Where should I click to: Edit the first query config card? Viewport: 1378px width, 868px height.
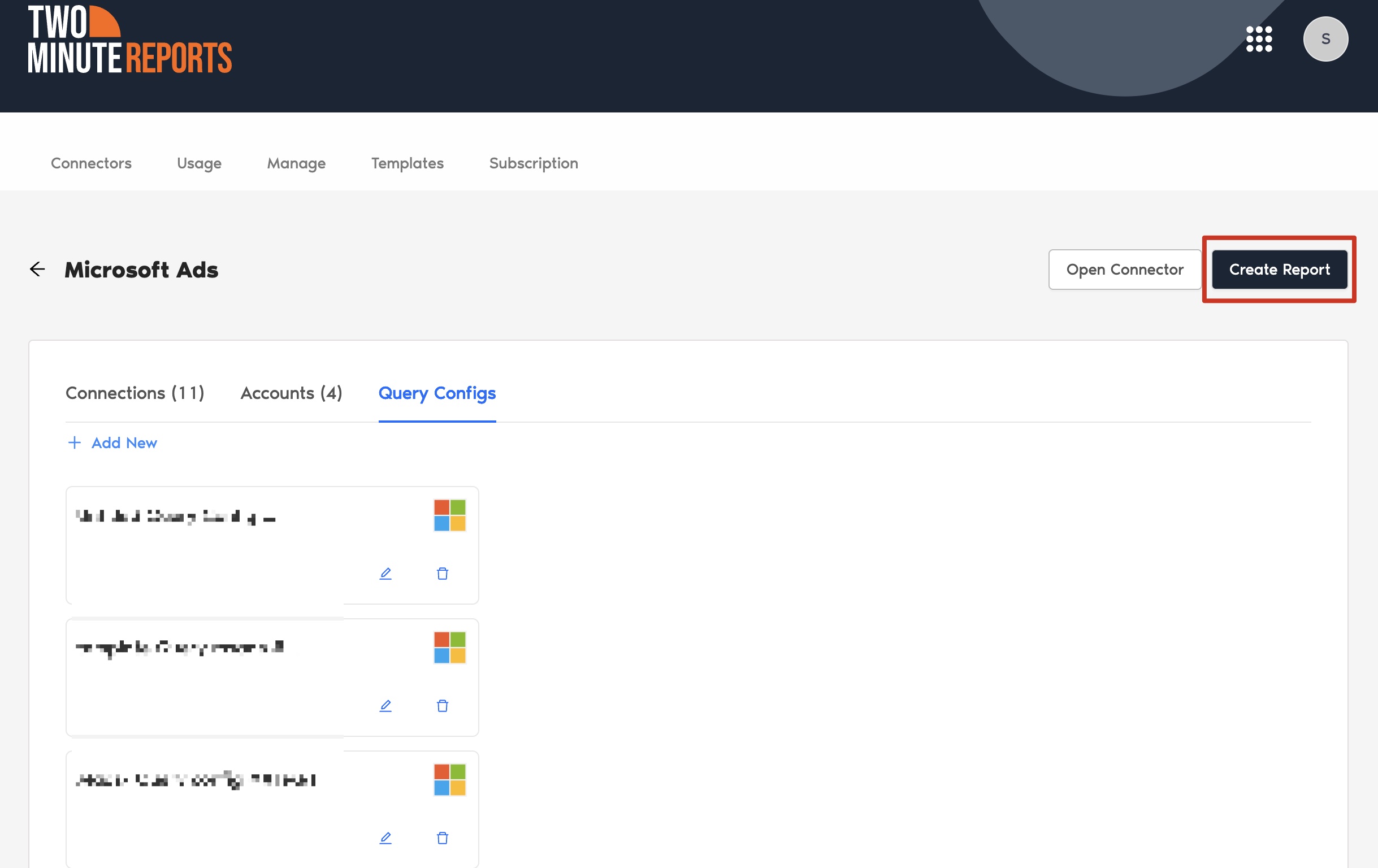[x=385, y=574]
